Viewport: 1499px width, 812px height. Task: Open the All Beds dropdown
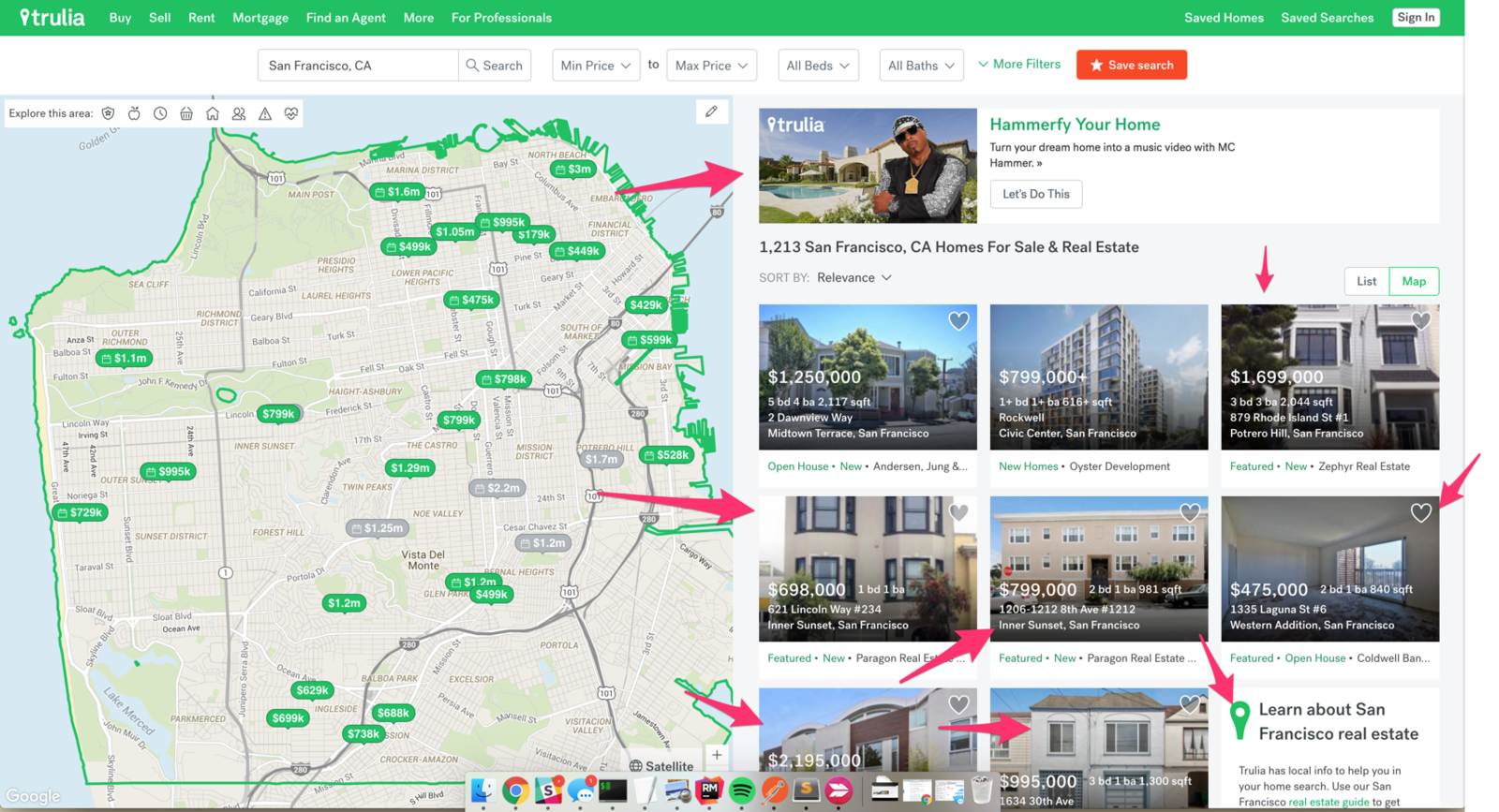818,66
